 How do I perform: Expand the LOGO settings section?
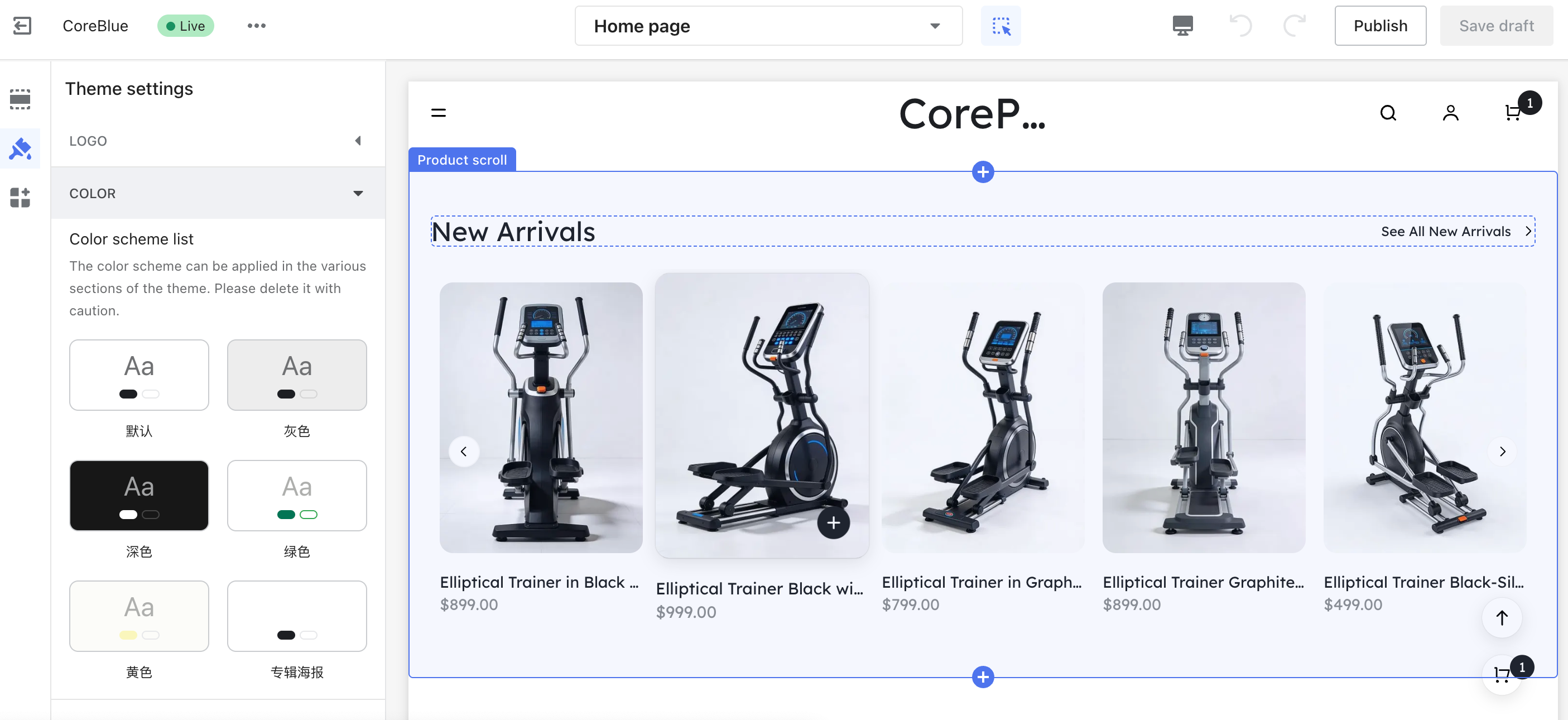[217, 141]
